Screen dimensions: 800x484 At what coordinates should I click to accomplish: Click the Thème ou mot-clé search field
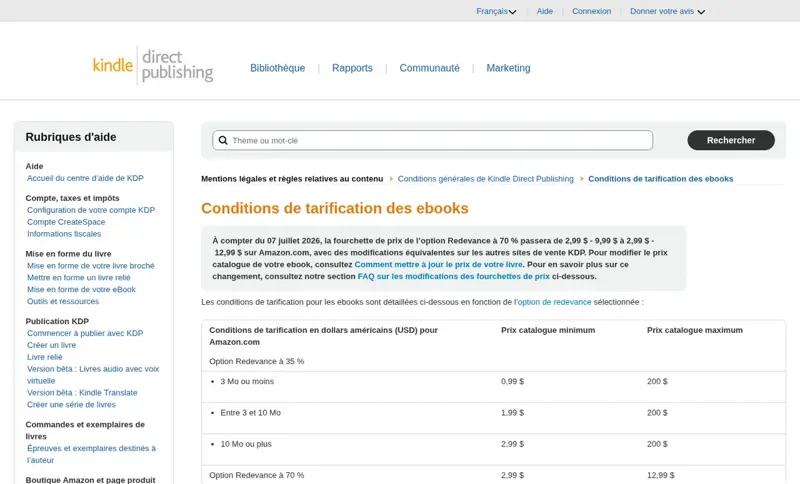pyautogui.click(x=433, y=140)
